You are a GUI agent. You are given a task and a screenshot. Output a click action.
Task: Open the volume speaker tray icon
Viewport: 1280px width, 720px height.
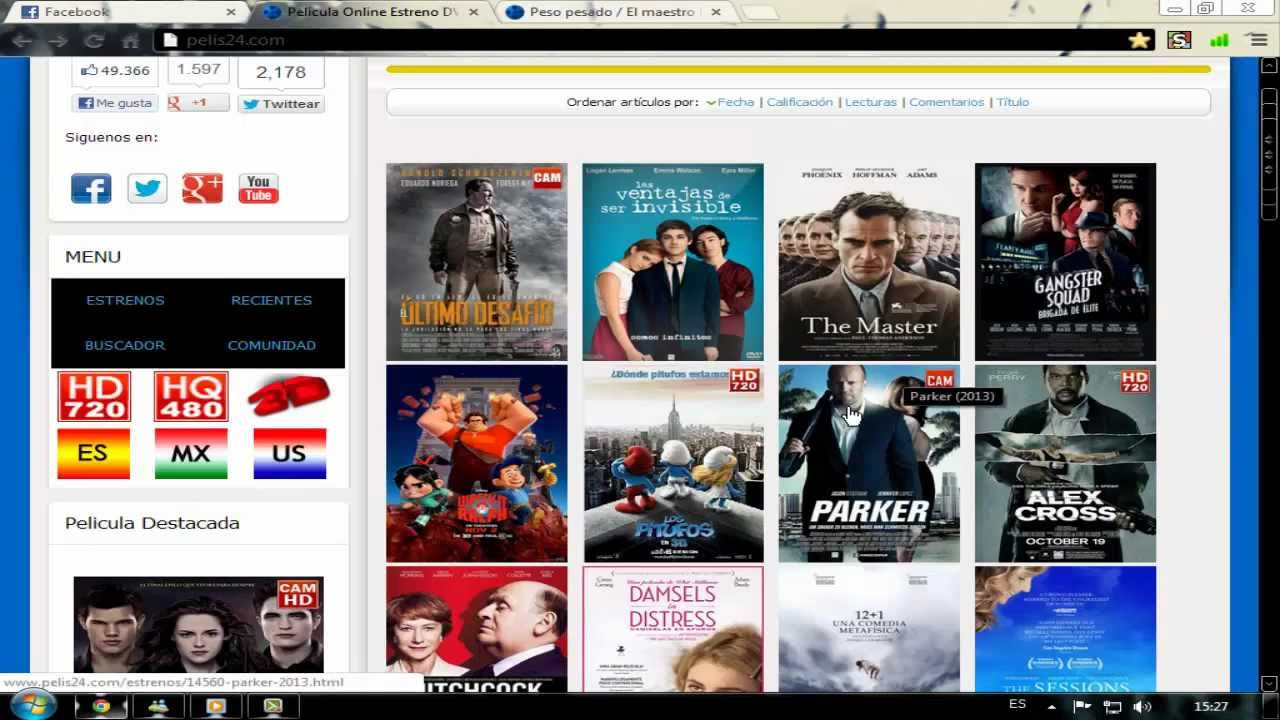tap(1142, 706)
